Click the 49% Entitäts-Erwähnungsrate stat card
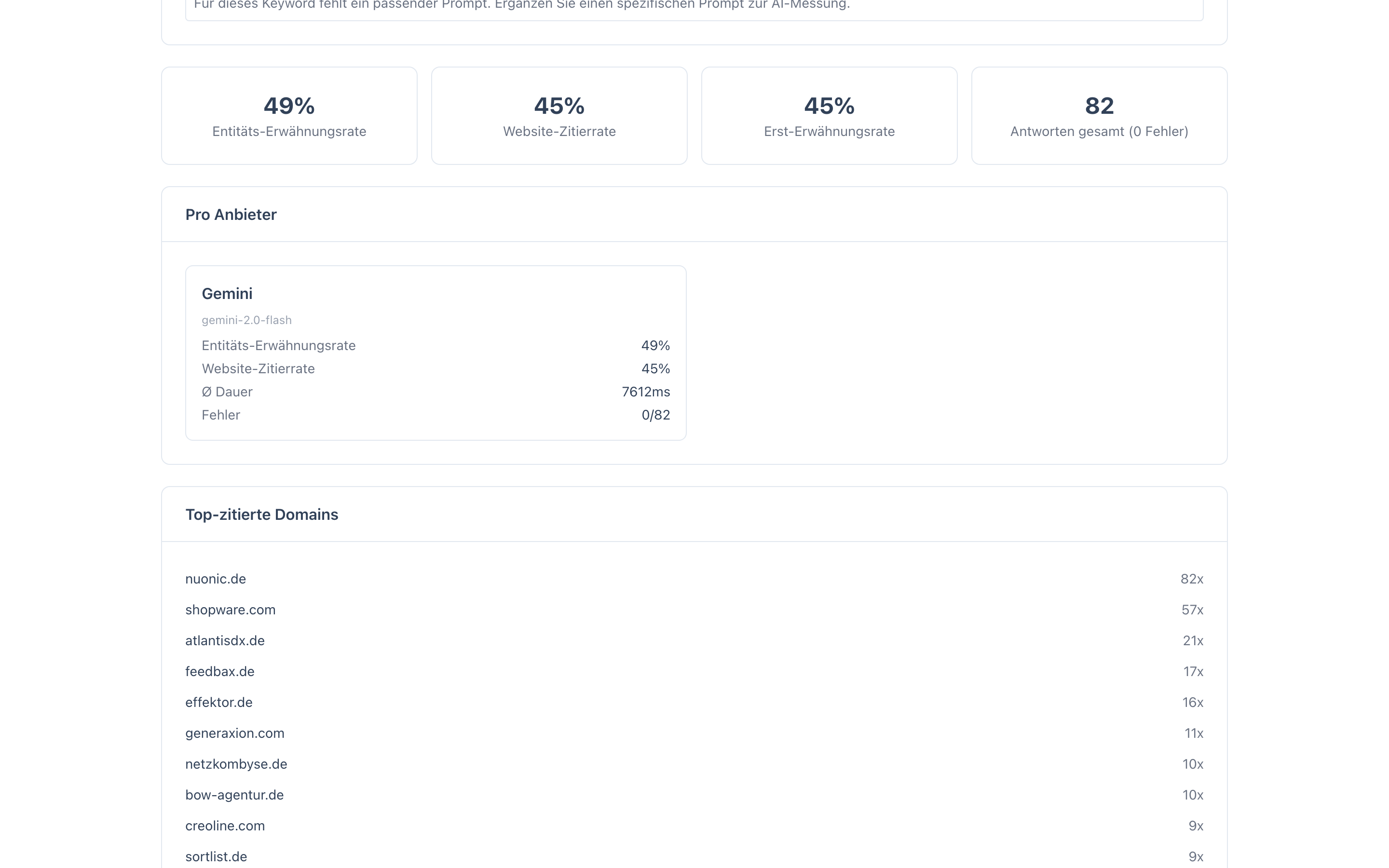Screen dimensions: 1389x868 [289, 116]
